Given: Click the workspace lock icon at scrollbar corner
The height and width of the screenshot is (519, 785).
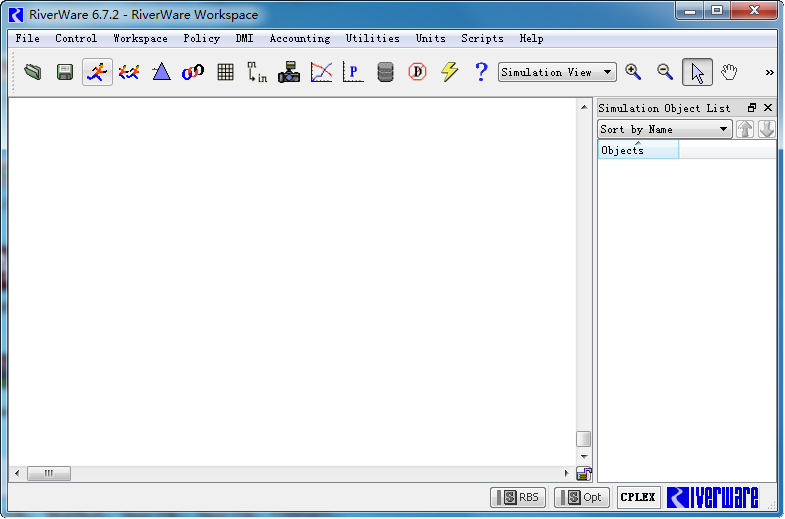Looking at the screenshot, I should [584, 473].
